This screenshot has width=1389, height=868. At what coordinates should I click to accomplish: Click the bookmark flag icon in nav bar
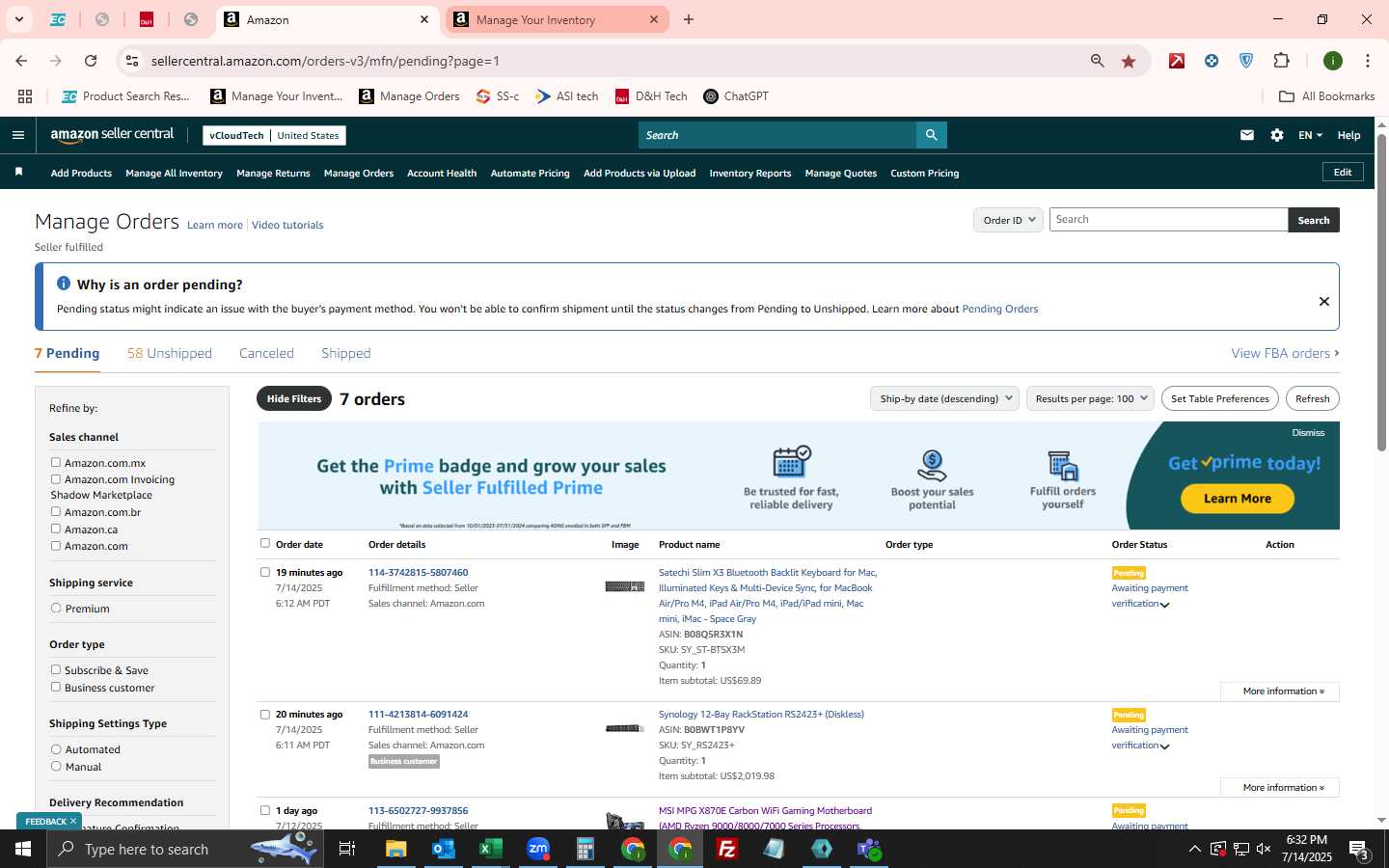[x=18, y=173]
